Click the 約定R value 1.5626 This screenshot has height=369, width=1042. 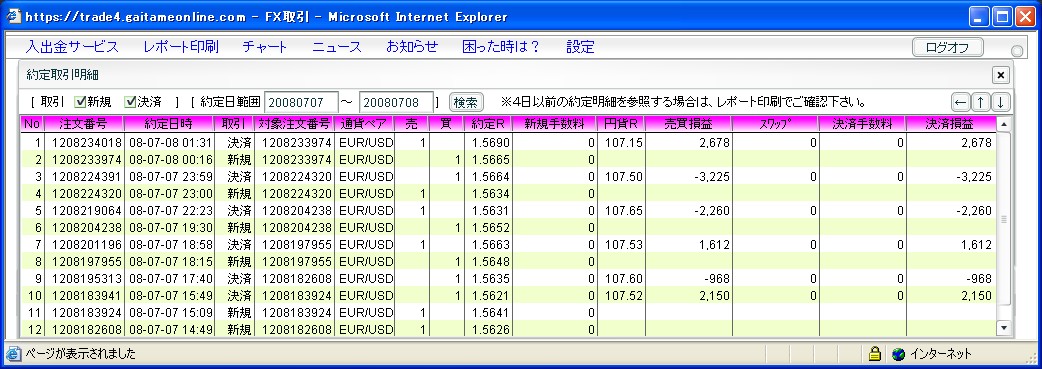click(490, 330)
